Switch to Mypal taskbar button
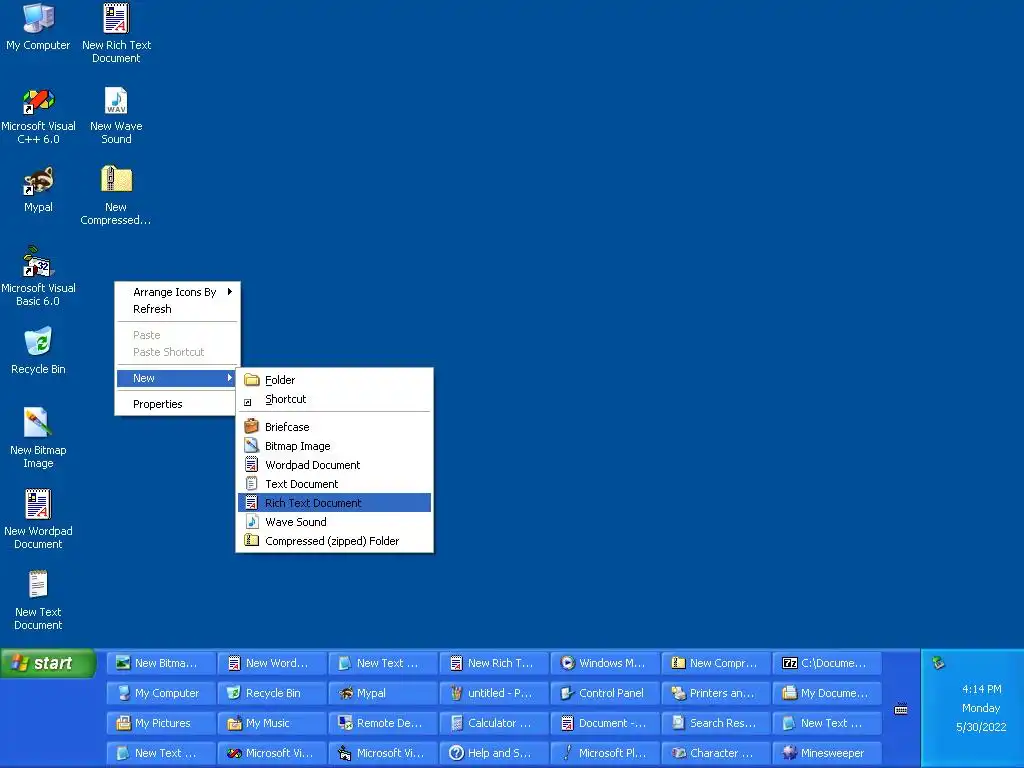This screenshot has height=768, width=1024. pos(383,693)
